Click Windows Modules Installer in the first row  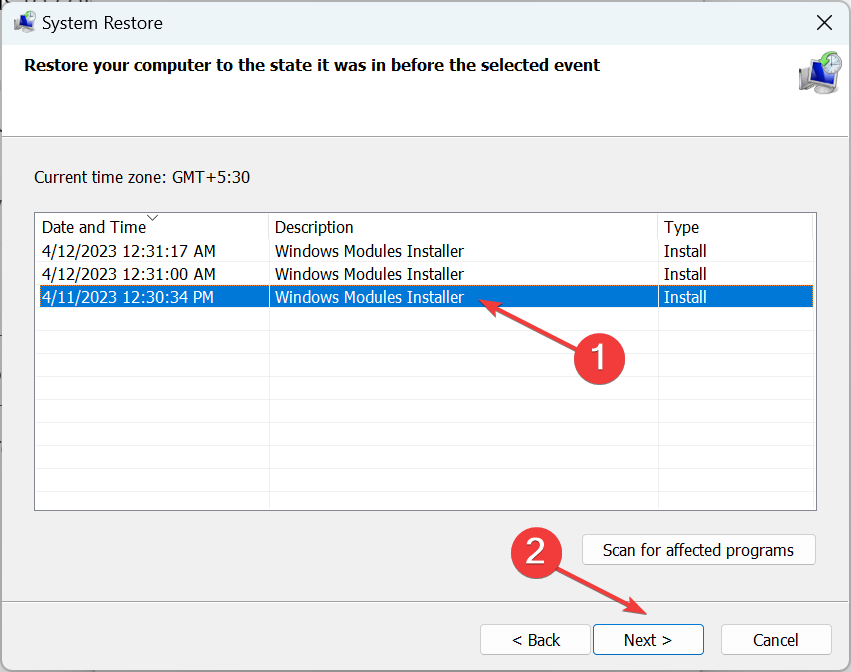369,251
